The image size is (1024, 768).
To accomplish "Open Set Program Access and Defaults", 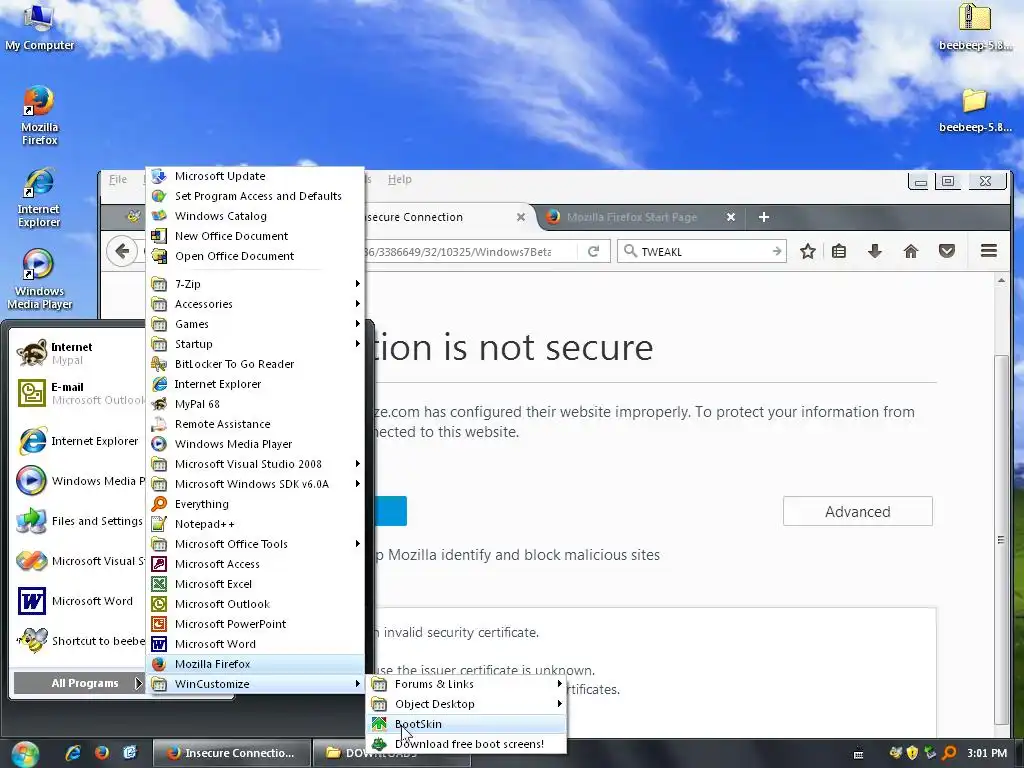I will point(255,195).
